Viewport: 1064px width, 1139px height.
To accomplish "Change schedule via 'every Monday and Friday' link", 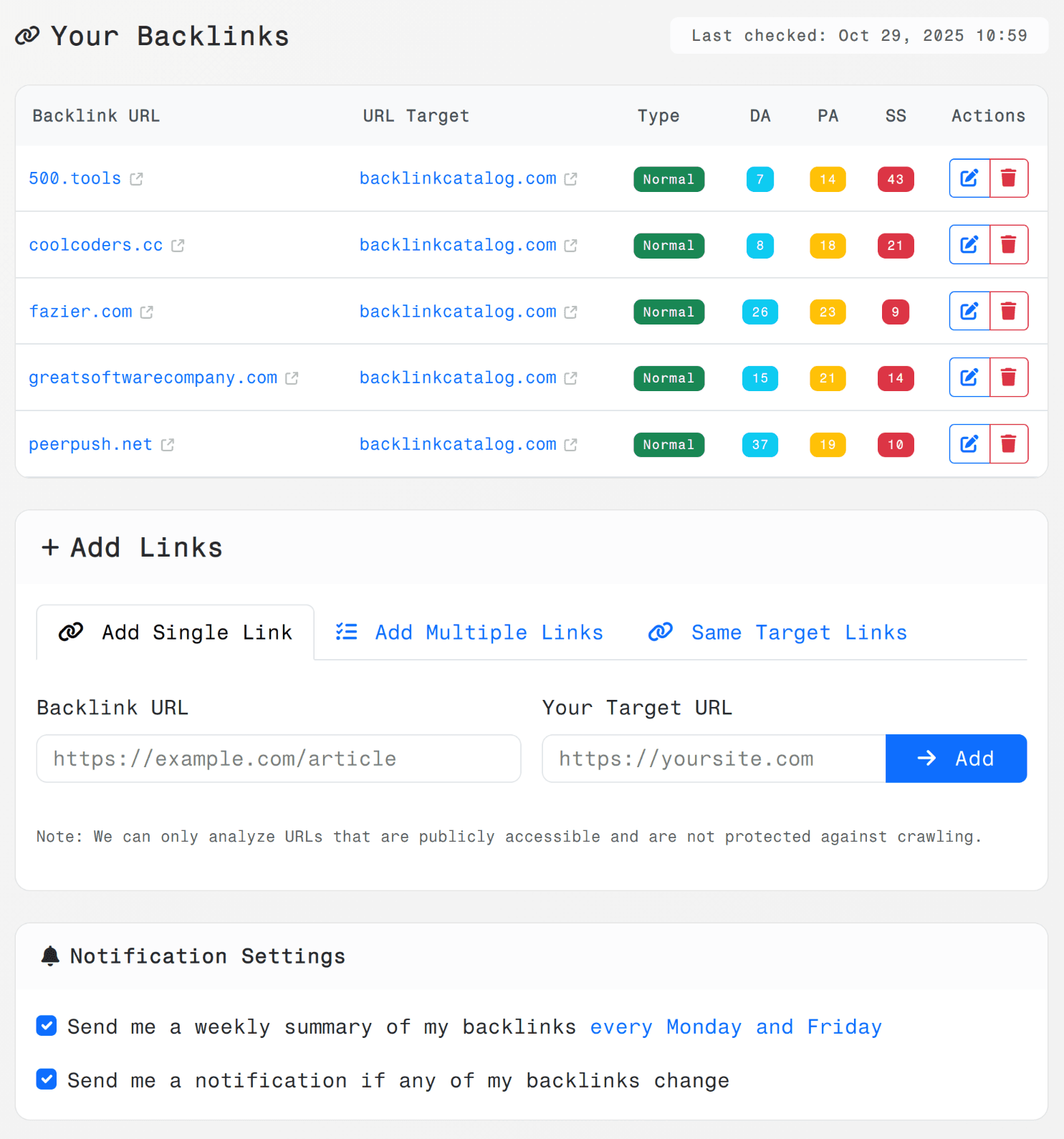I will 736,1027.
